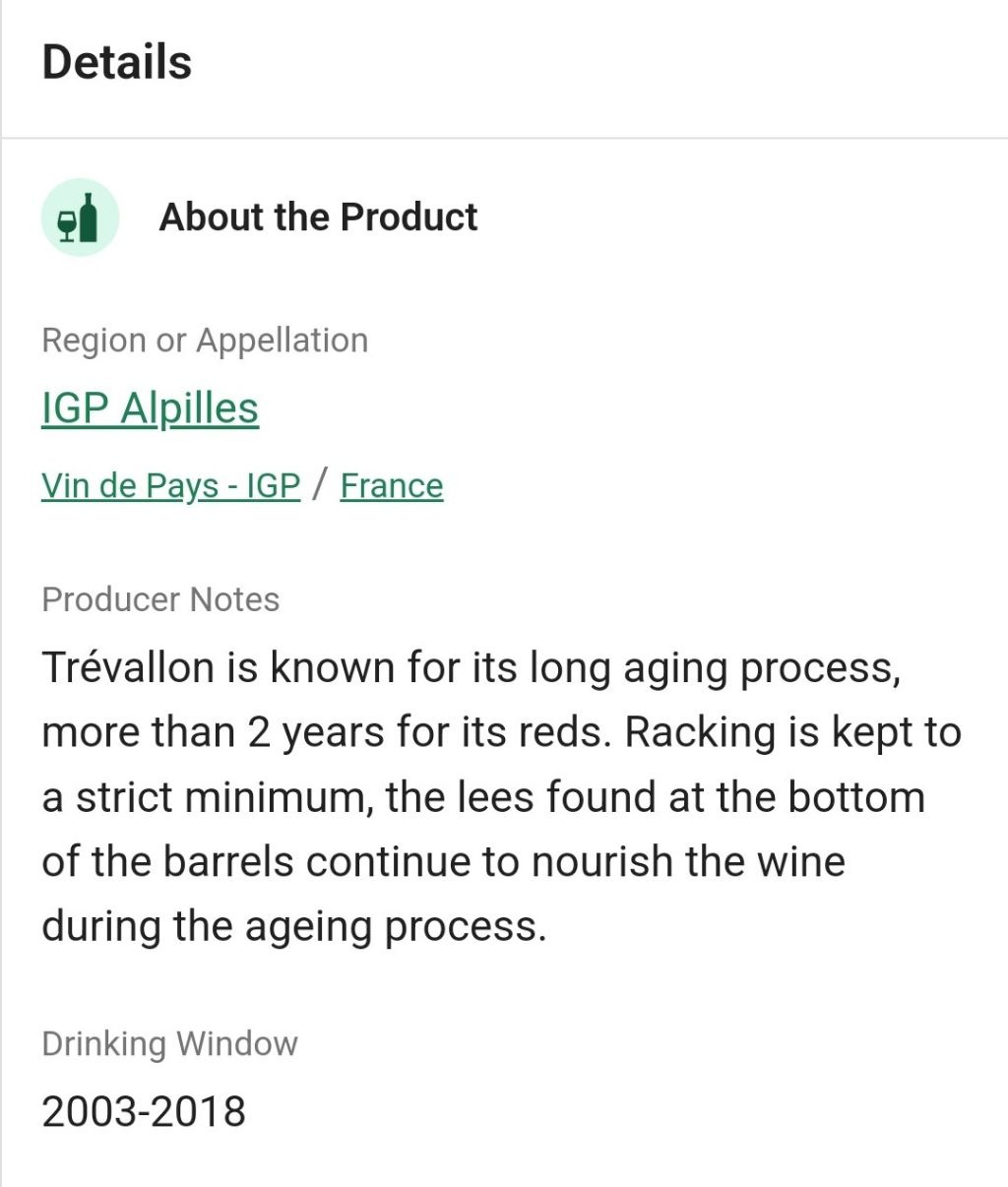Click the Producer Notes label
The width and height of the screenshot is (1008, 1187).
pos(160,599)
